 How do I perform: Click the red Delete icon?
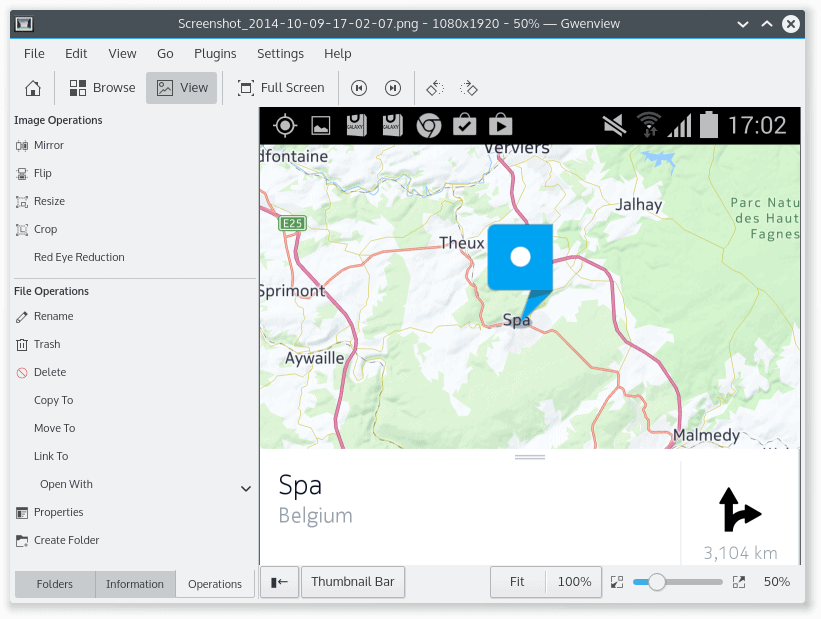click(x=22, y=373)
